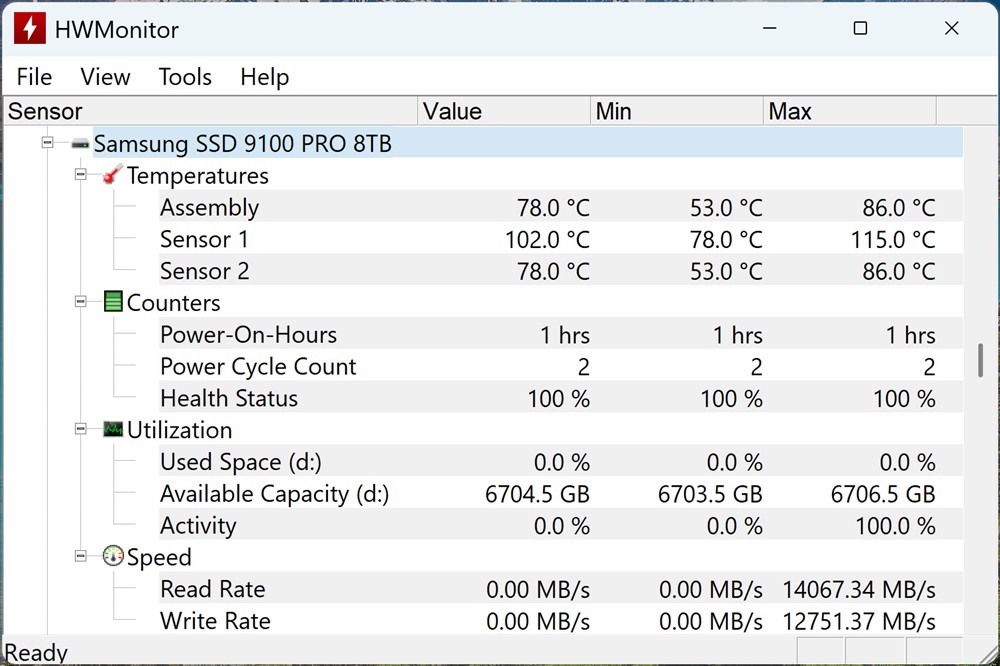The image size is (1000, 666).
Task: Collapse the Samsung SSD 9100 PRO node
Action: [47, 143]
